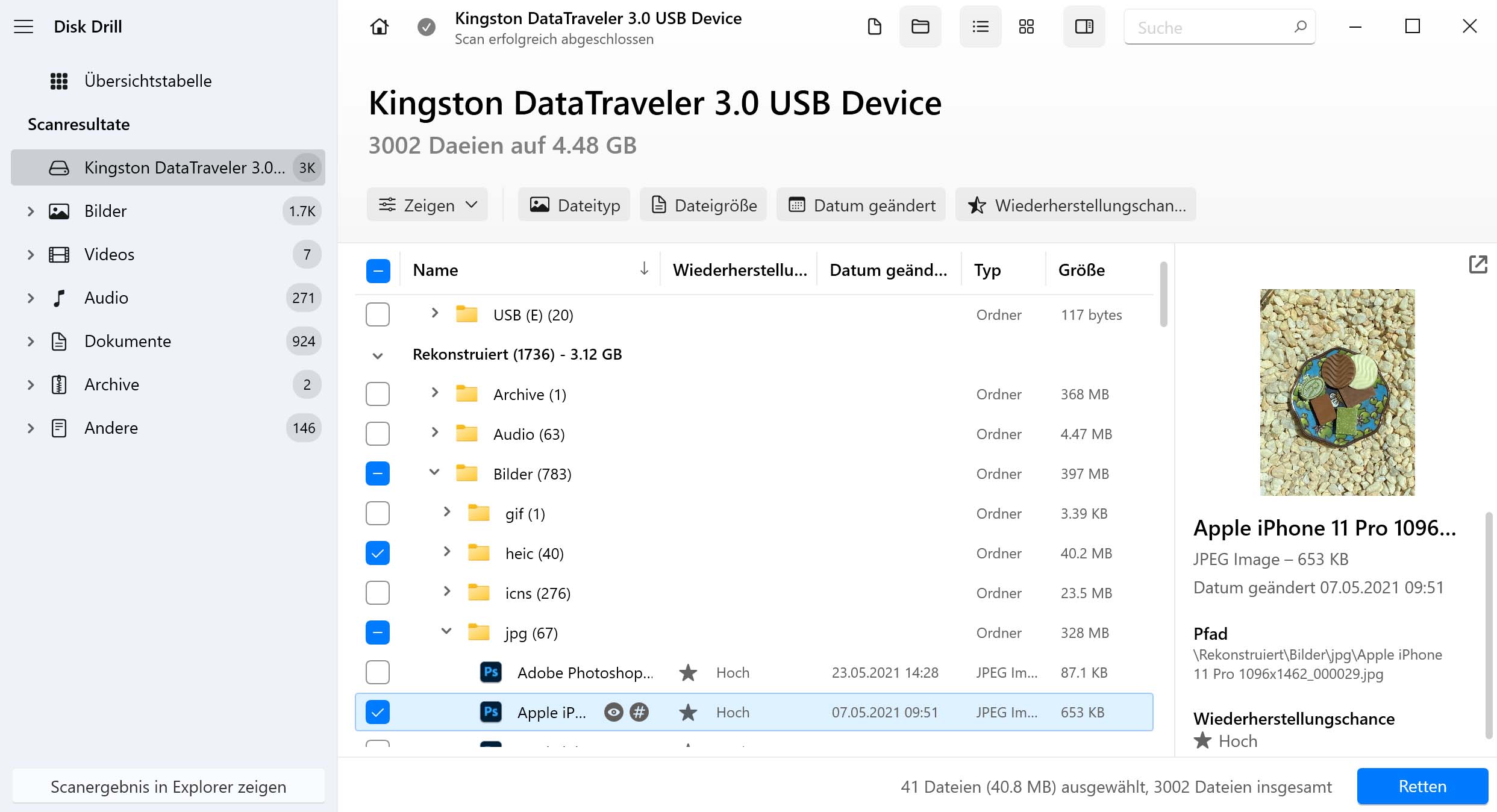Filter by Dateityp
The height and width of the screenshot is (812, 1497).
574,205
